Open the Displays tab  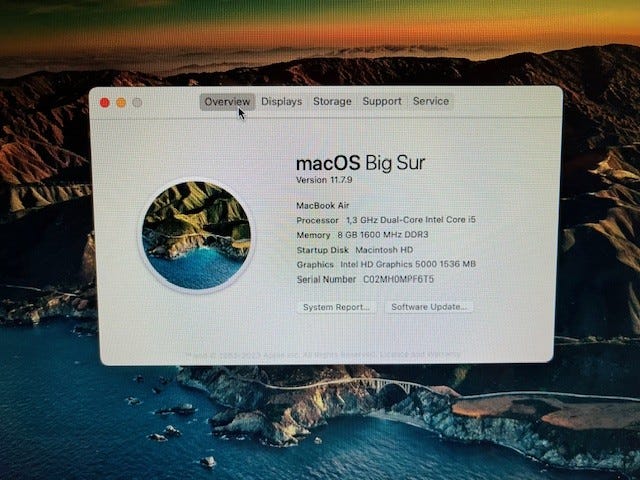coord(282,101)
